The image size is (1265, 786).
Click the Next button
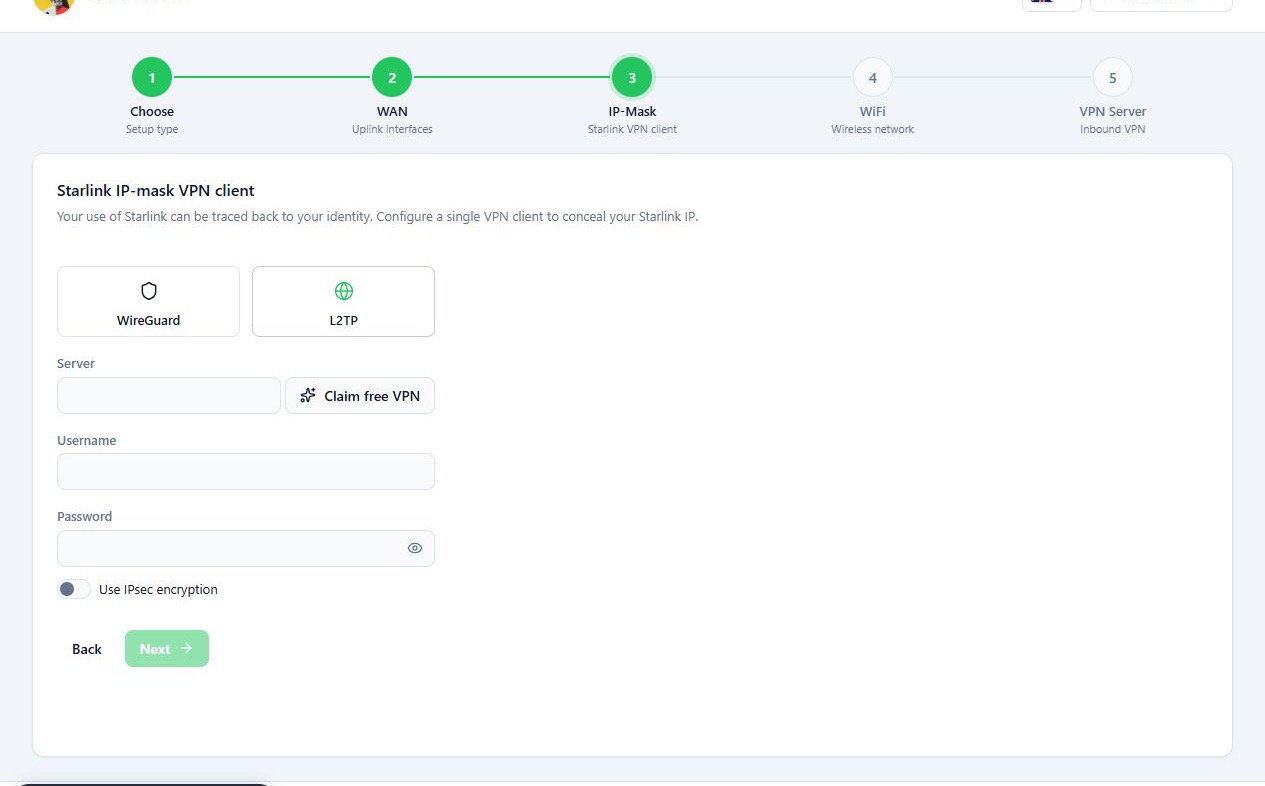click(x=167, y=648)
